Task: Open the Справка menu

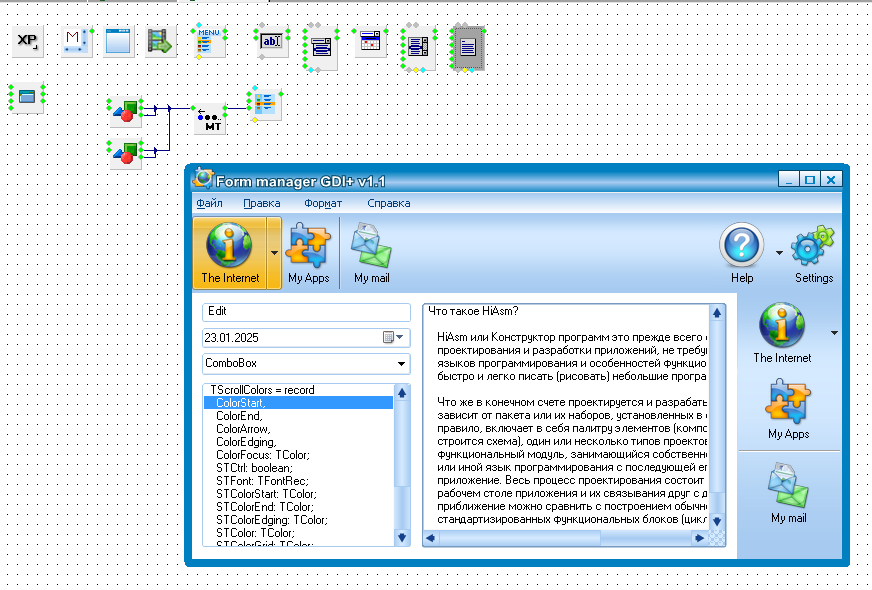Action: click(x=389, y=204)
